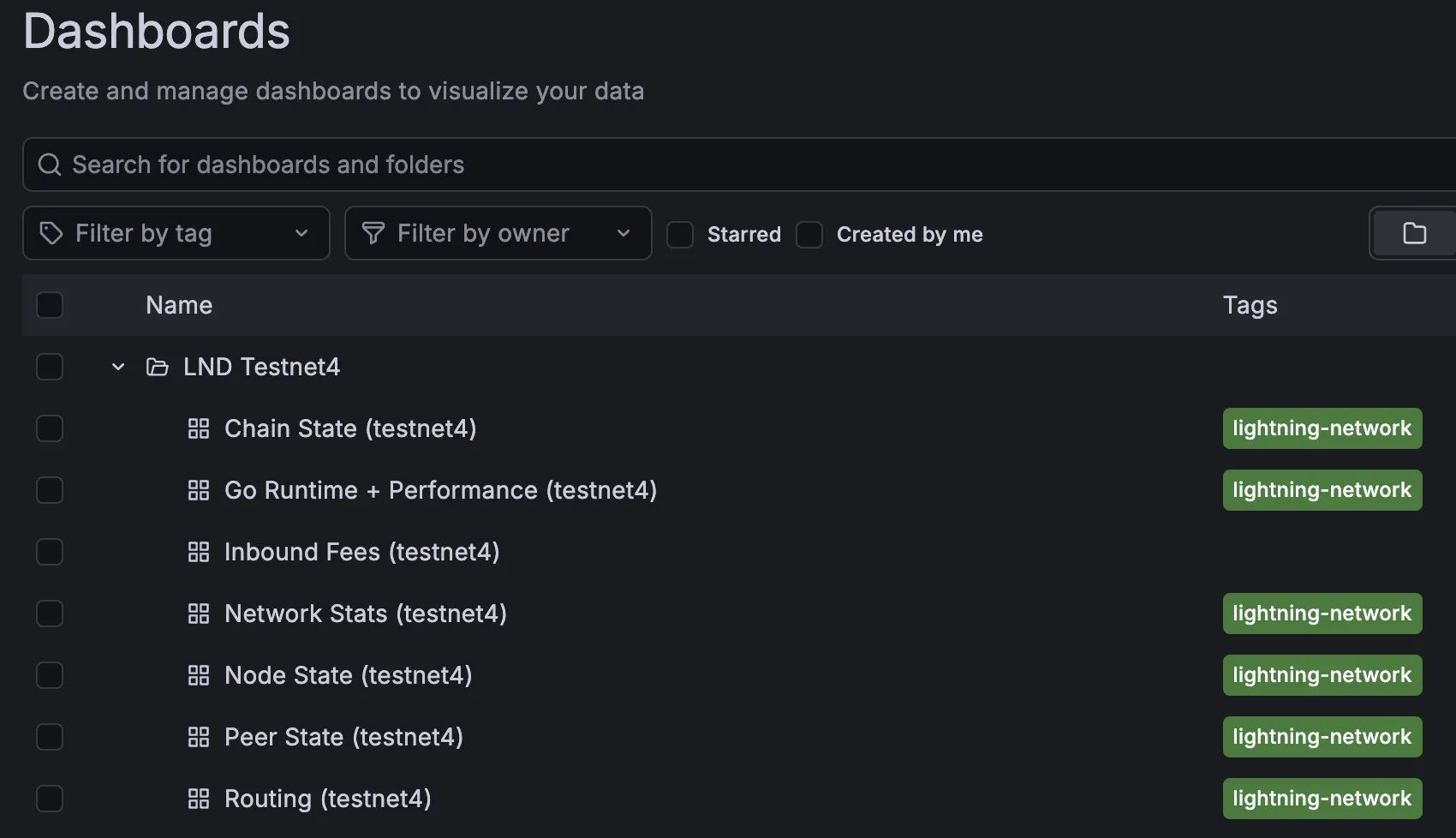This screenshot has height=838, width=1456.
Task: Open the Inbound Fees (testnet4) dashboard
Action: (x=361, y=552)
